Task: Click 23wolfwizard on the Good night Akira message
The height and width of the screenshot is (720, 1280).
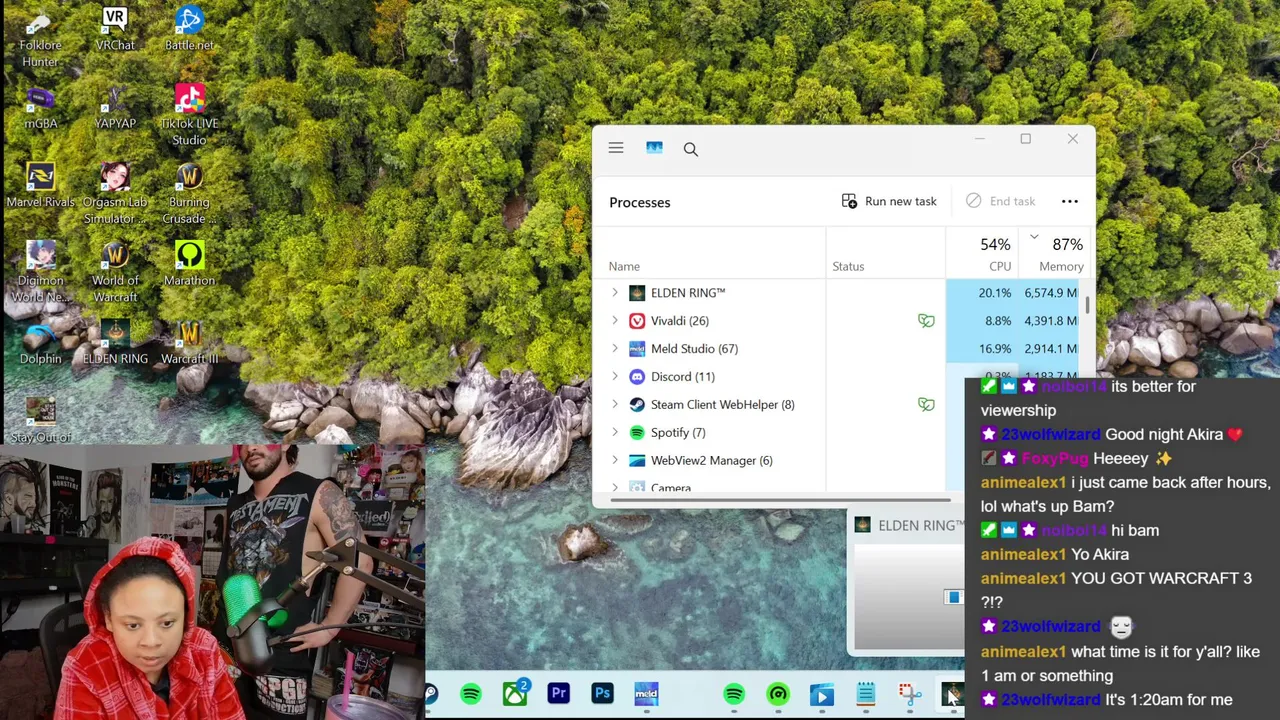Action: pos(1050,434)
